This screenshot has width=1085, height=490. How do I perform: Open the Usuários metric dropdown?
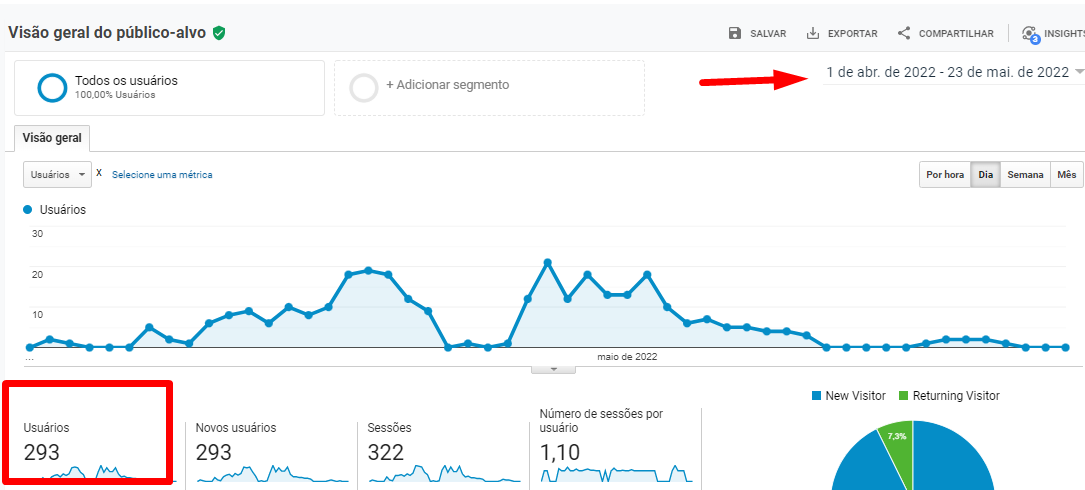[57, 174]
